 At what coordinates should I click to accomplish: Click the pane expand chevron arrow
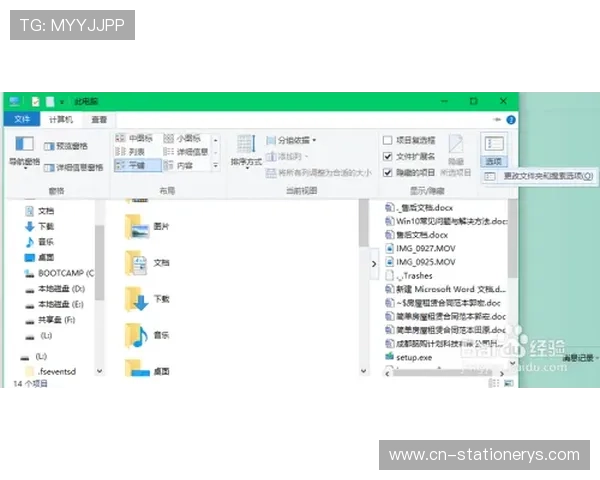374,264
